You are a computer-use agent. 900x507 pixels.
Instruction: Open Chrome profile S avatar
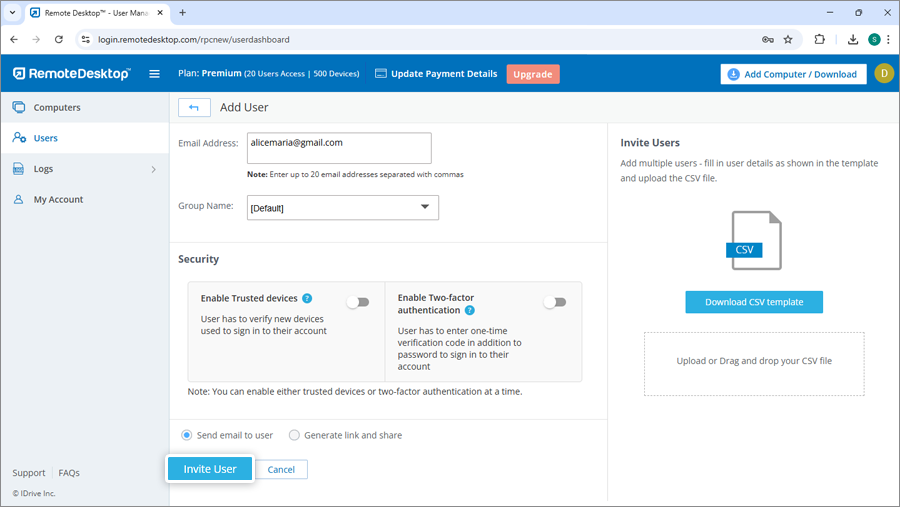tap(874, 39)
